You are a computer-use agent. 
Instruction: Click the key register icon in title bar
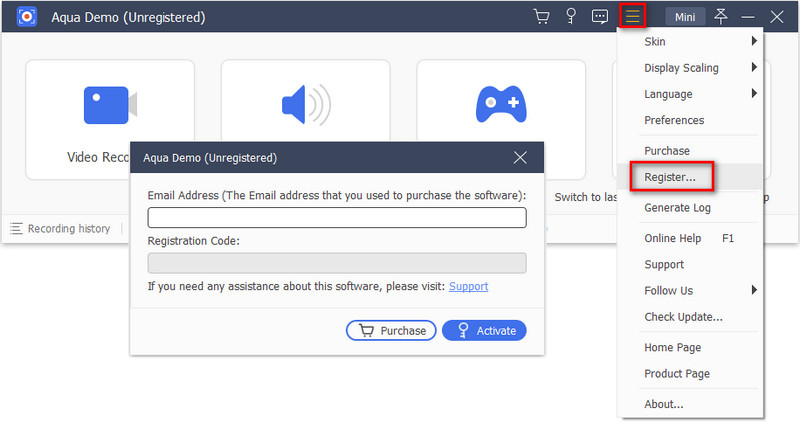(571, 16)
